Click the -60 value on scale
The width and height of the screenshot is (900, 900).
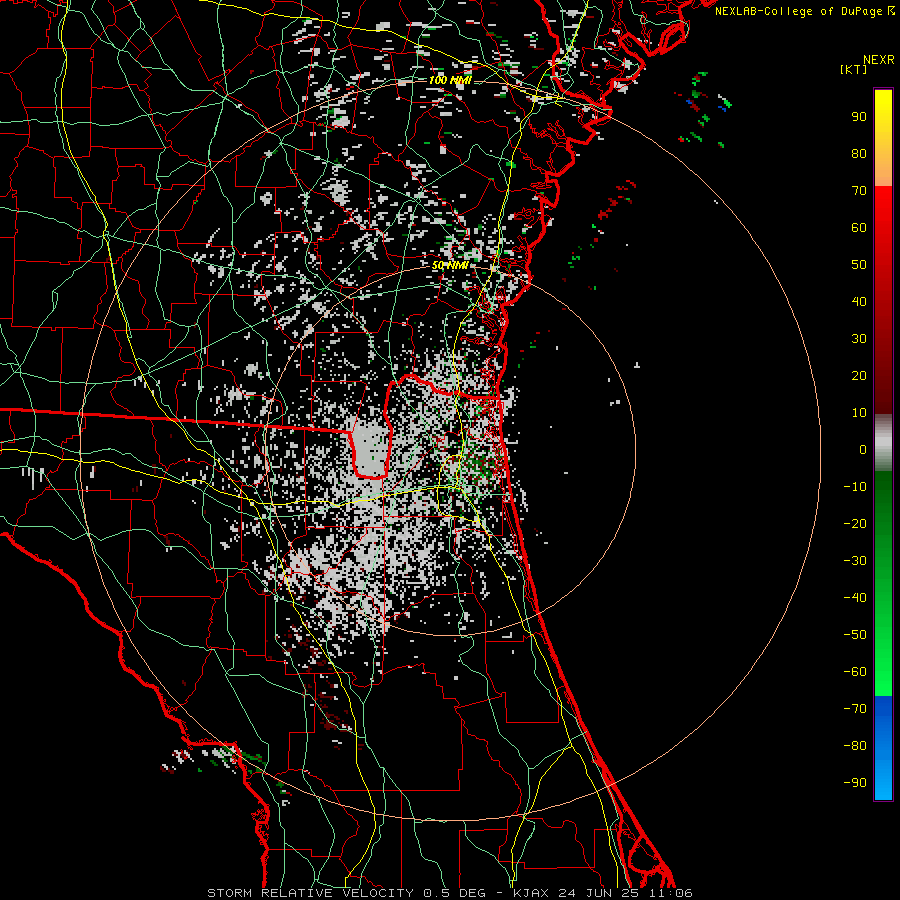(x=855, y=672)
